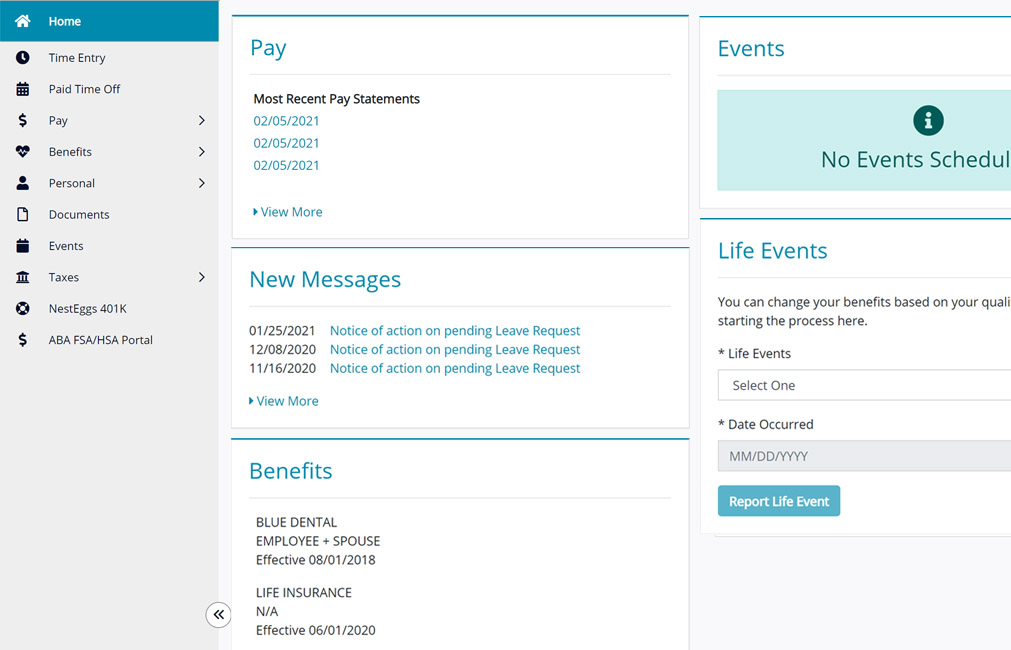This screenshot has height=650, width=1011.
Task: Click the Home house icon
Action: point(23,21)
